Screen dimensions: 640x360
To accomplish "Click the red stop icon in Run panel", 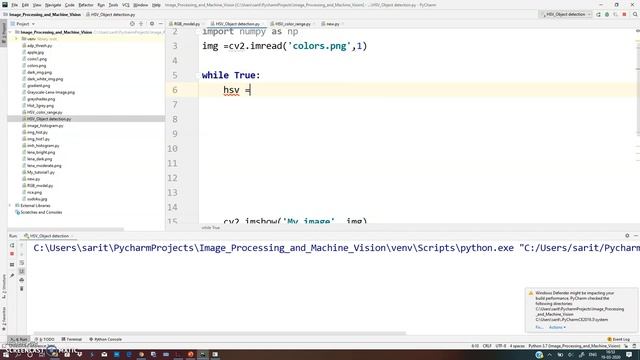I will click(12, 254).
